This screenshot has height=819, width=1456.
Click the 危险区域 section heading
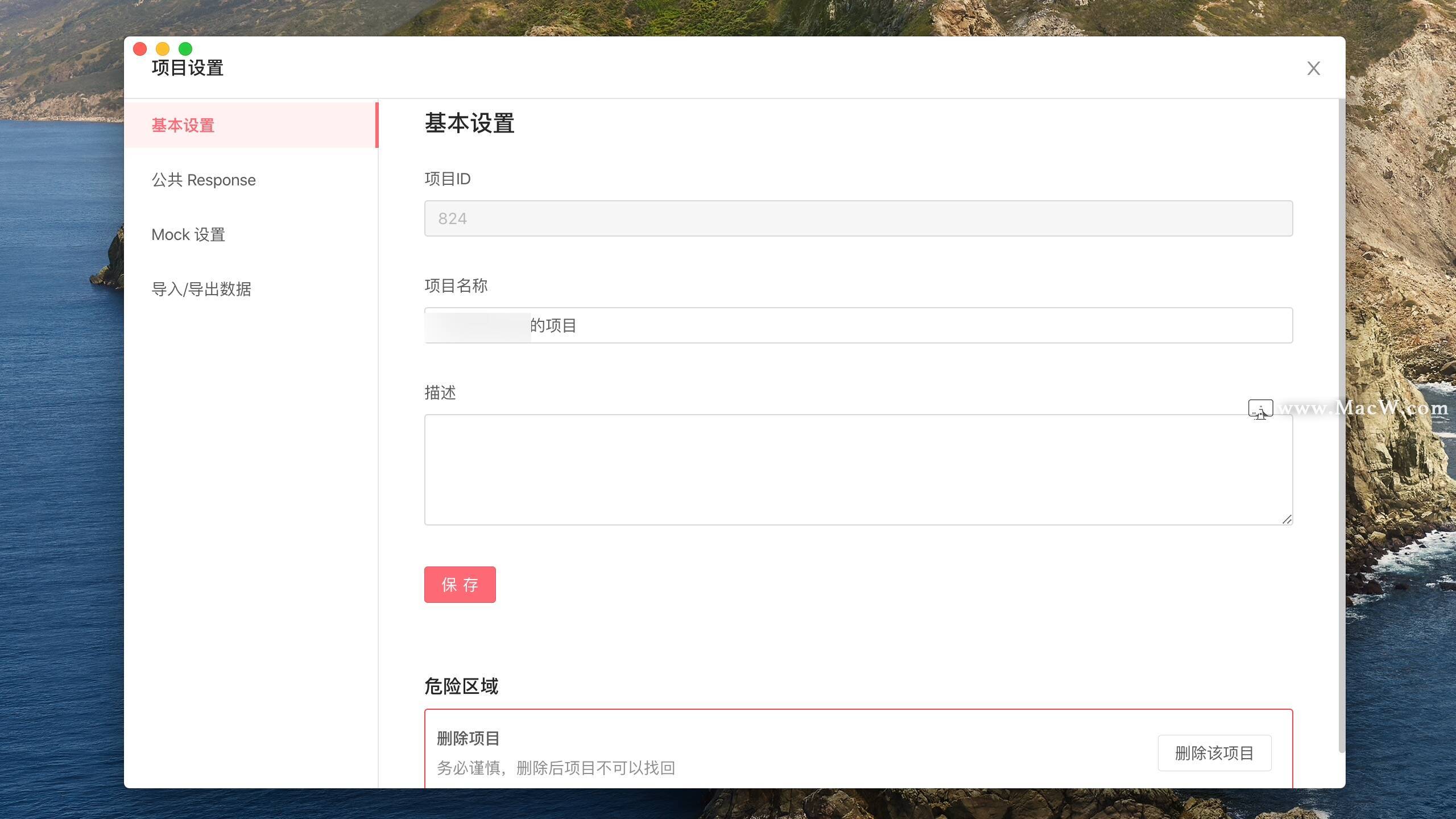pyautogui.click(x=461, y=686)
